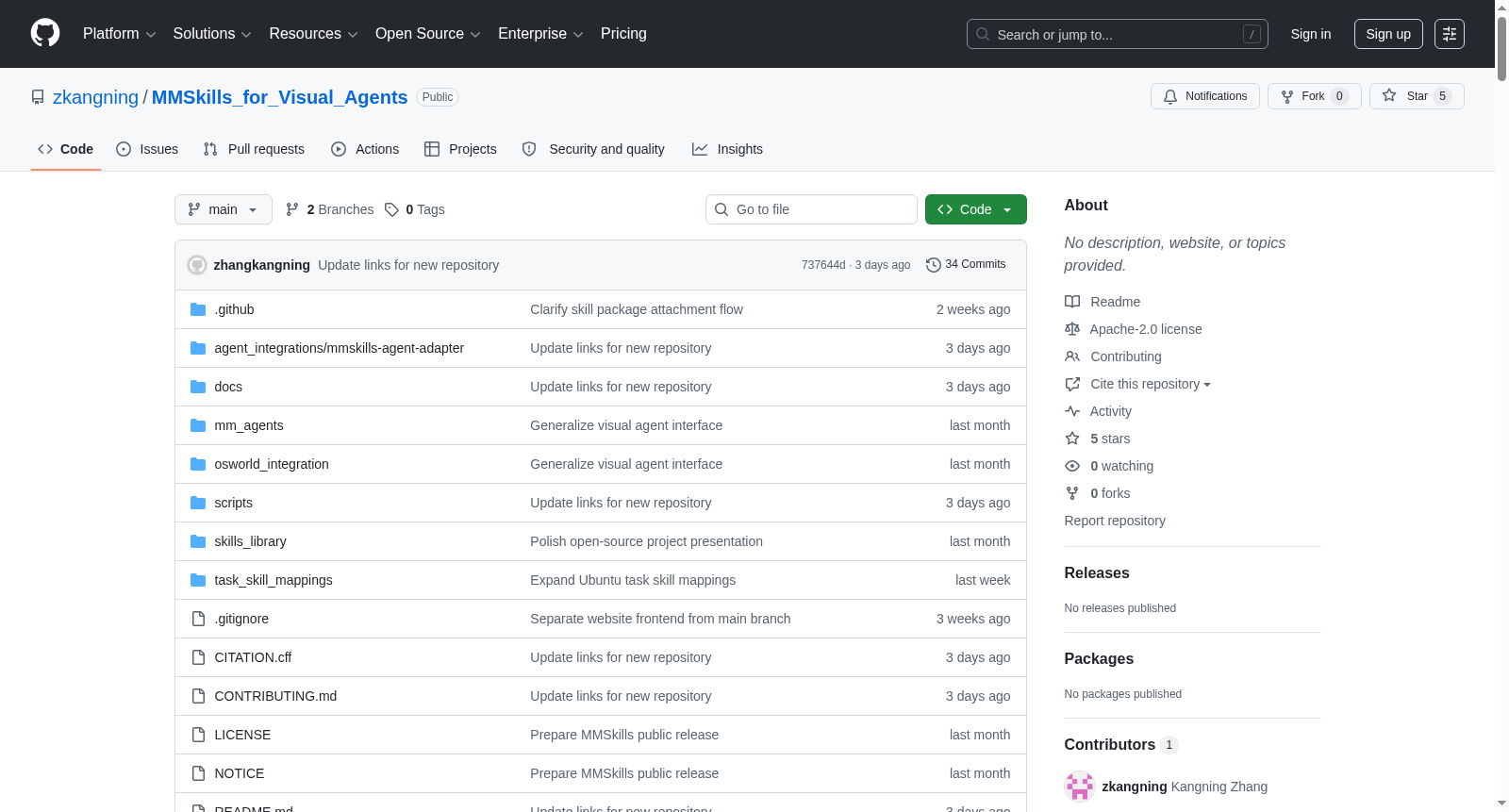This screenshot has height=812, width=1509.
Task: Star the repository with Star button
Action: coord(1417,96)
